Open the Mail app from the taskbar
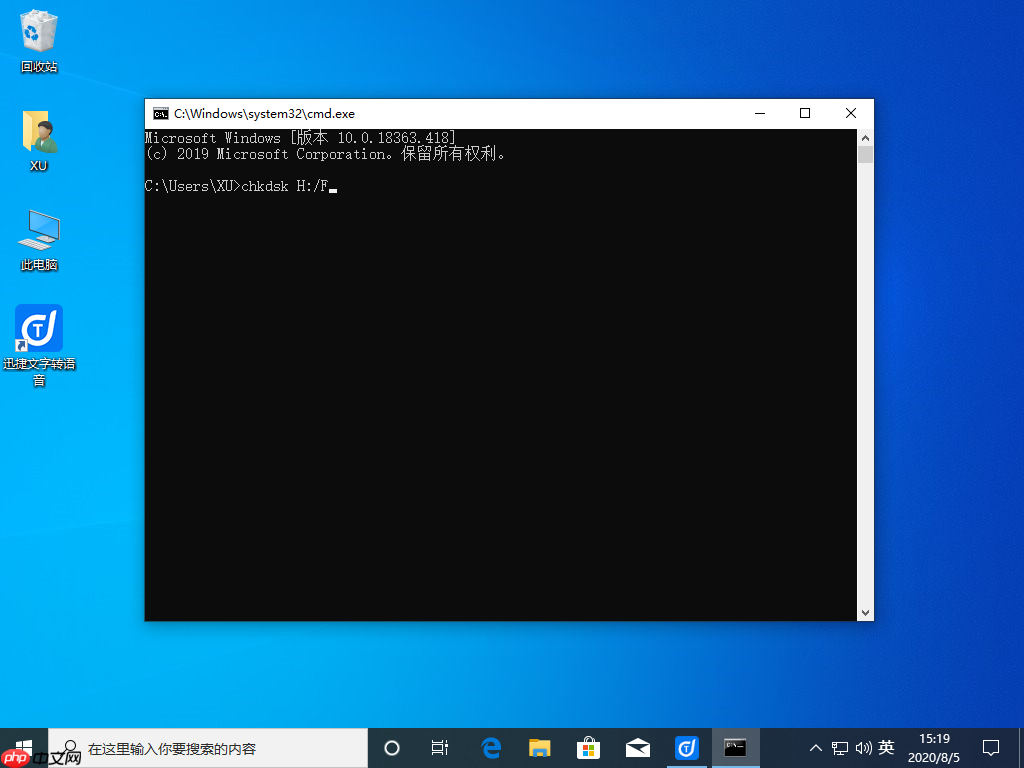Viewport: 1024px width, 768px height. [637, 747]
